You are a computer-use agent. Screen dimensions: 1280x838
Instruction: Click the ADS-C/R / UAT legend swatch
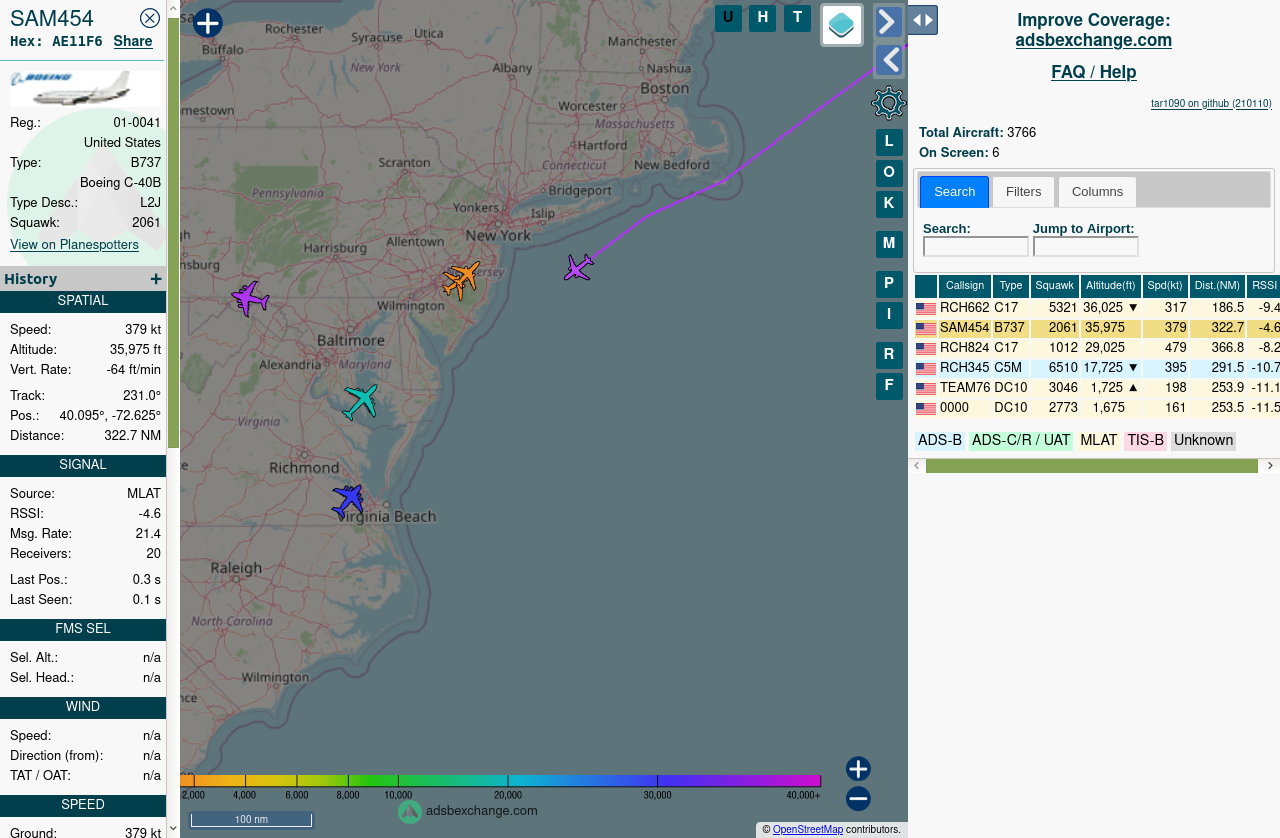click(1021, 441)
